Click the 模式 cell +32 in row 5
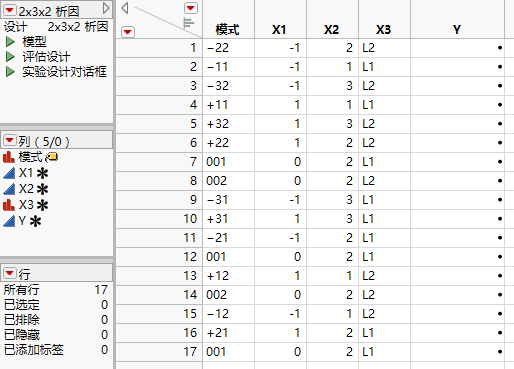This screenshot has height=369, width=514. tap(228, 124)
